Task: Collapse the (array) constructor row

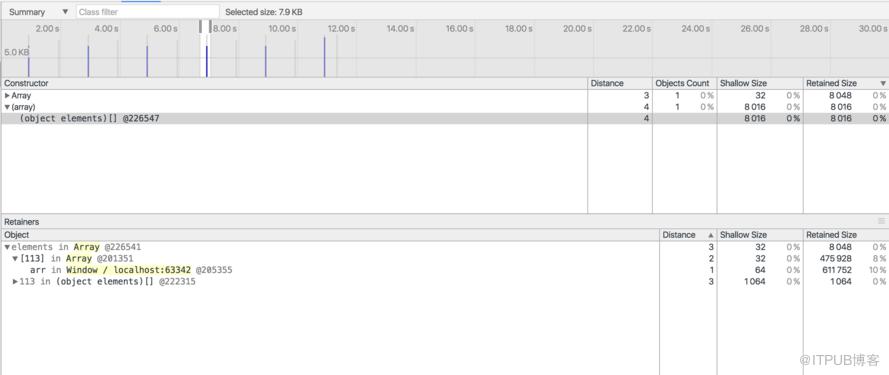Action: (7, 107)
